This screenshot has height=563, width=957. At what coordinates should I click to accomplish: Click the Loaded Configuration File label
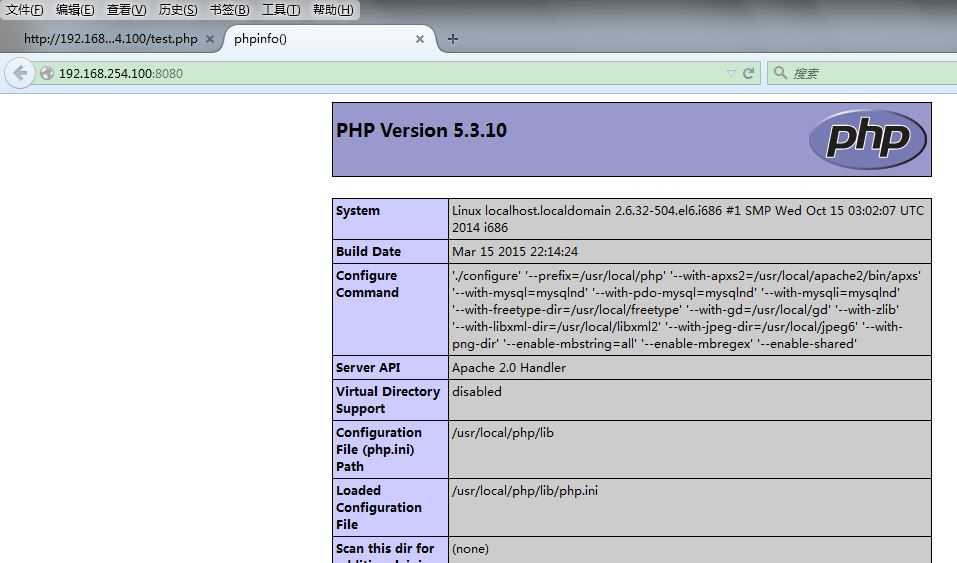click(378, 507)
